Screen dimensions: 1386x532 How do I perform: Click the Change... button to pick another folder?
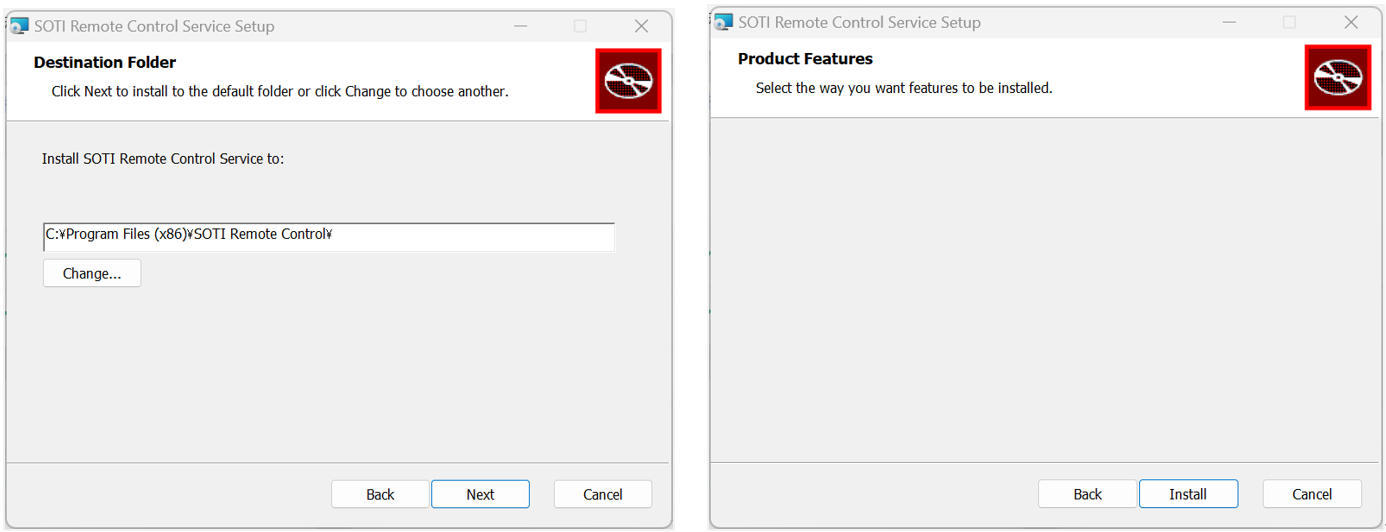tap(92, 273)
